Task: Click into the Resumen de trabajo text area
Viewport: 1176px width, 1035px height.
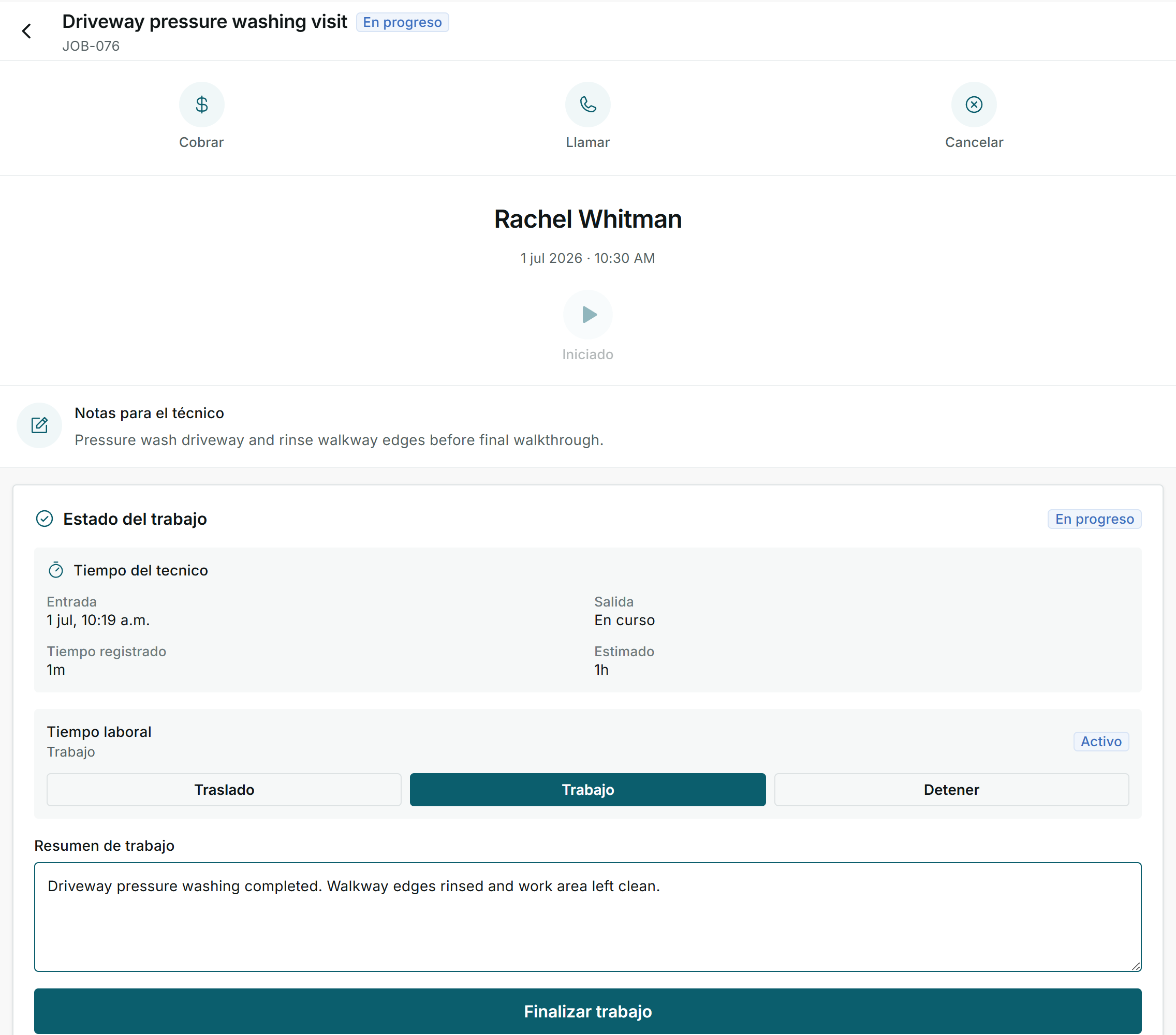Action: pyautogui.click(x=587, y=916)
